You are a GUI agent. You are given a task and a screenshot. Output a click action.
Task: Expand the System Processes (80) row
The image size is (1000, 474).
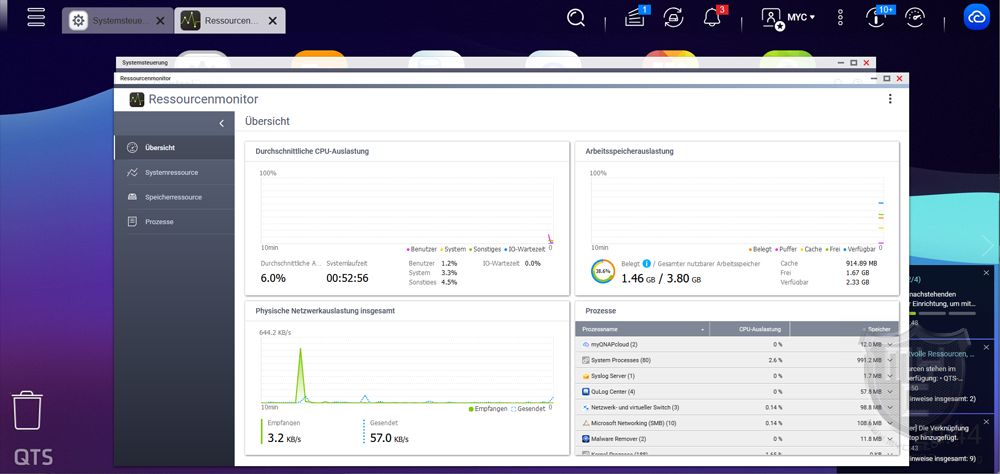(890, 360)
